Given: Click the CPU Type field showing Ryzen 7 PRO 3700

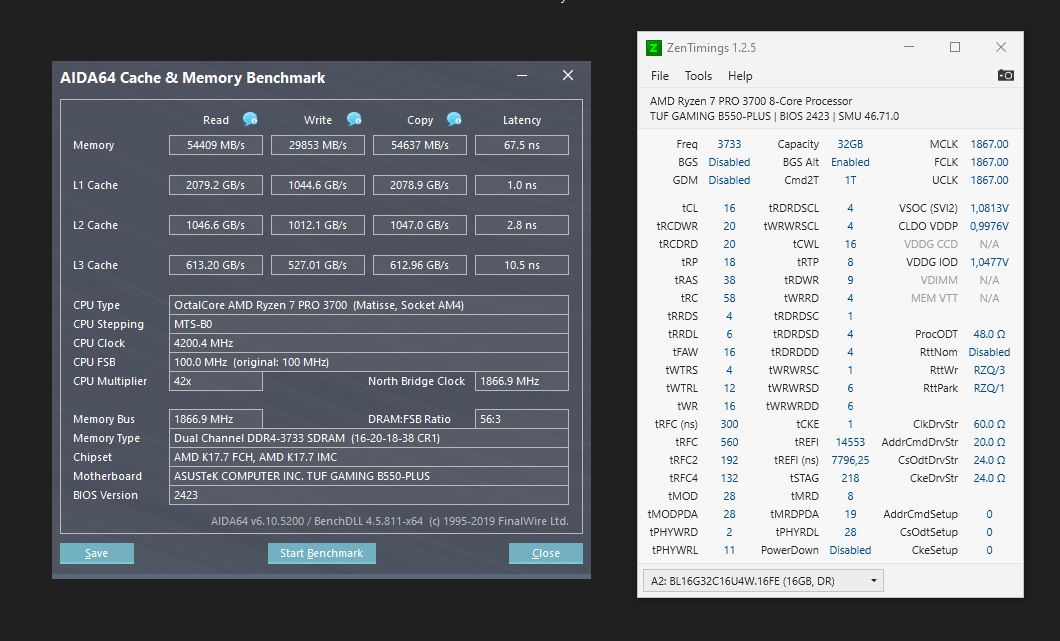Looking at the screenshot, I should 368,305.
